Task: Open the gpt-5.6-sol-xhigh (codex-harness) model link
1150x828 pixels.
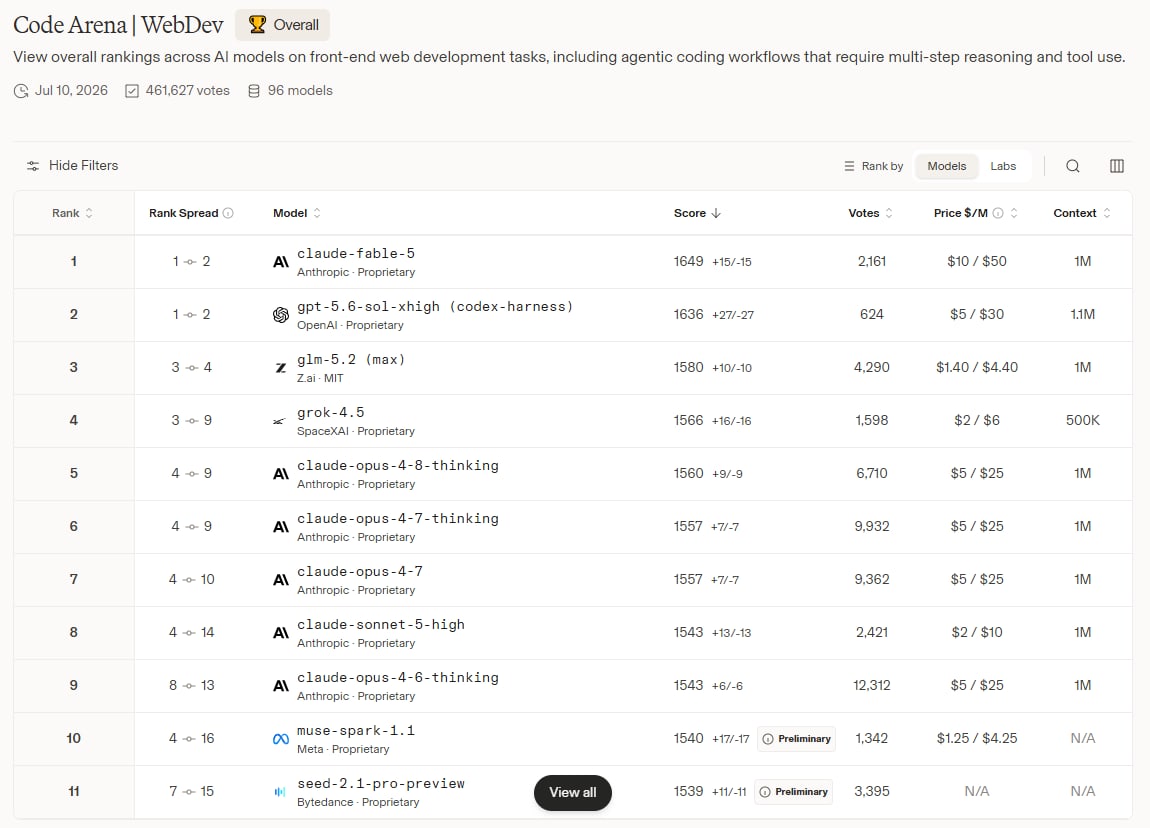Action: [x=435, y=307]
